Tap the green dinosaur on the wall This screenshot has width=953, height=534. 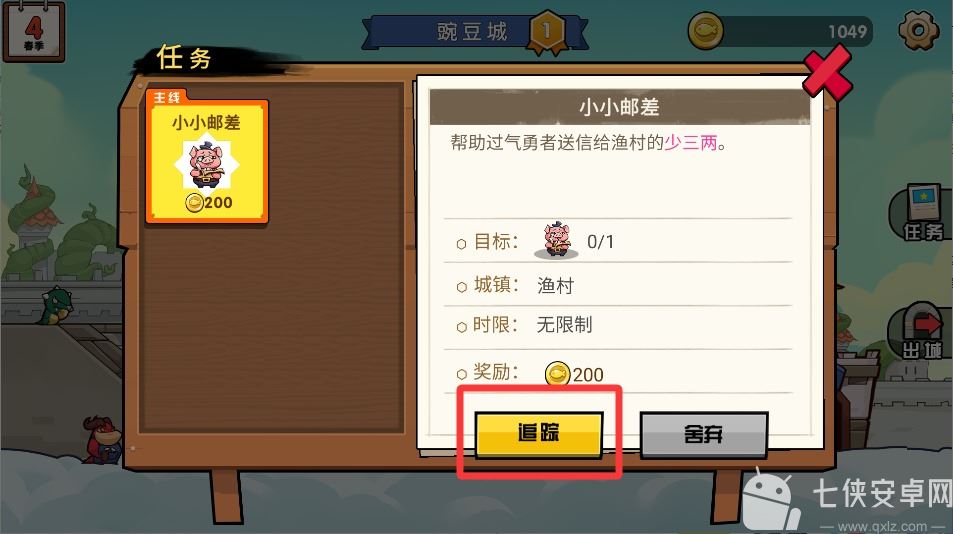[57, 305]
